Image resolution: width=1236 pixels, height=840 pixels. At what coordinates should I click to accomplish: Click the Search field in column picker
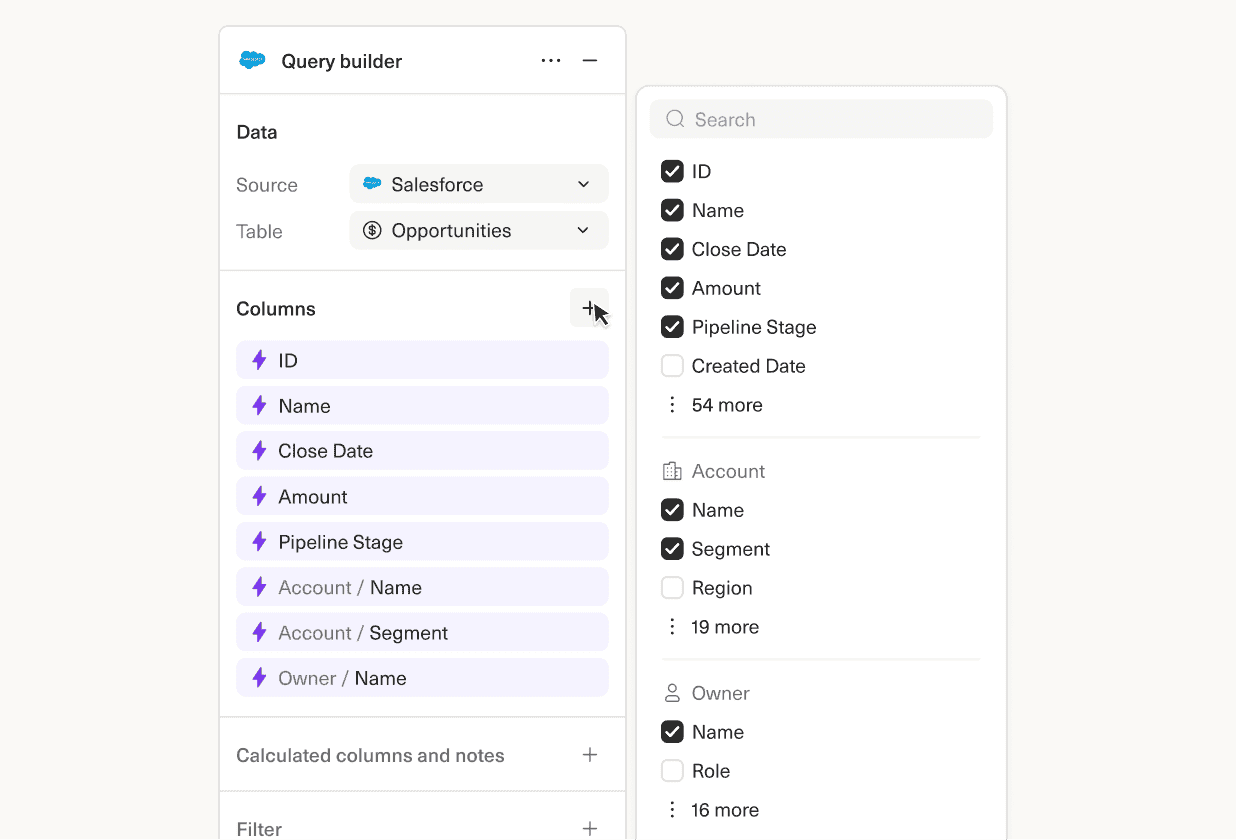[x=821, y=119]
